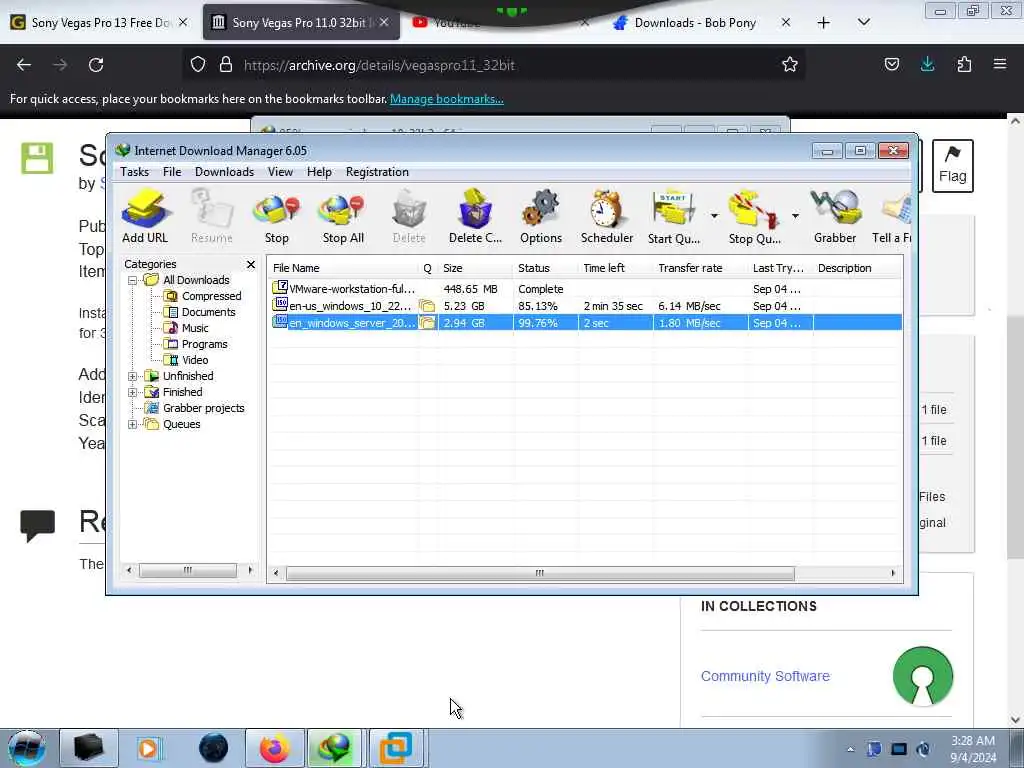Expand the Finished category node
The height and width of the screenshot is (768, 1024).
click(133, 392)
